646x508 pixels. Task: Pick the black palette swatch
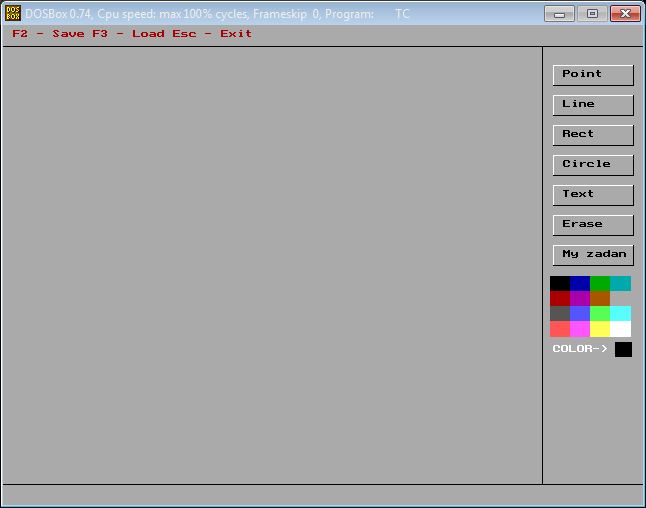(x=560, y=283)
